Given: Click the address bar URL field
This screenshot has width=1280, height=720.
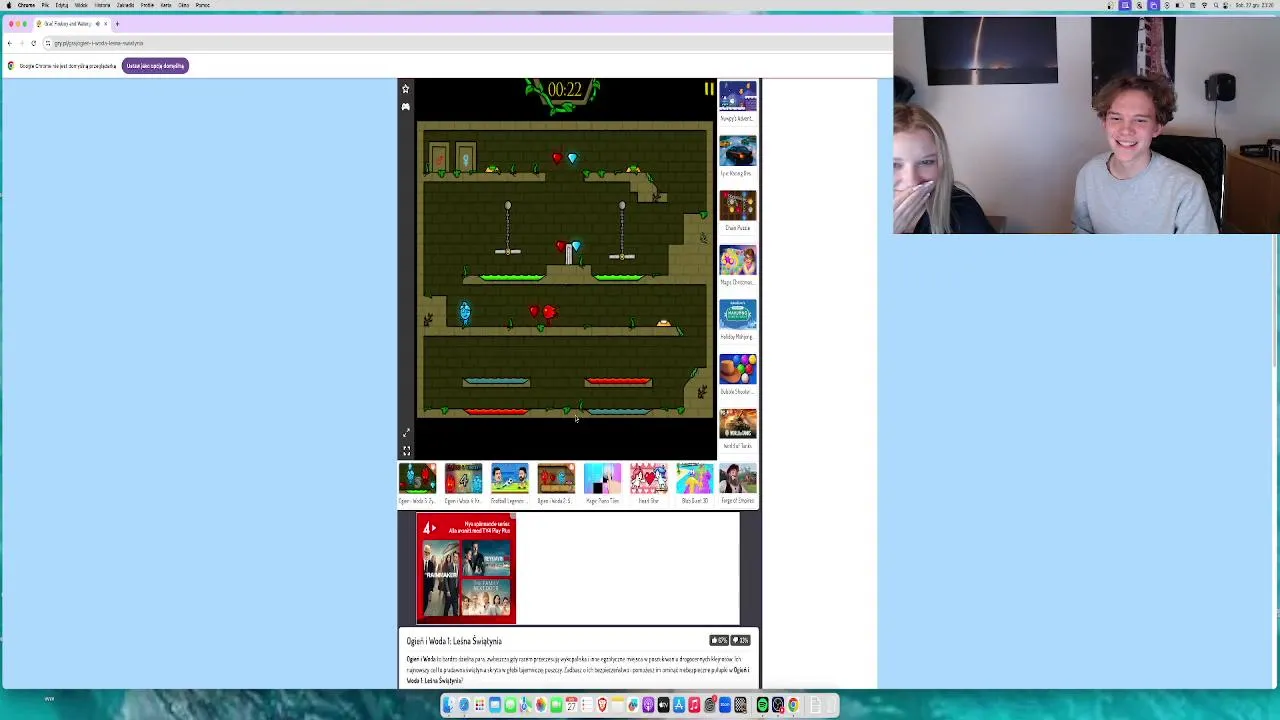Looking at the screenshot, I should [x=465, y=43].
